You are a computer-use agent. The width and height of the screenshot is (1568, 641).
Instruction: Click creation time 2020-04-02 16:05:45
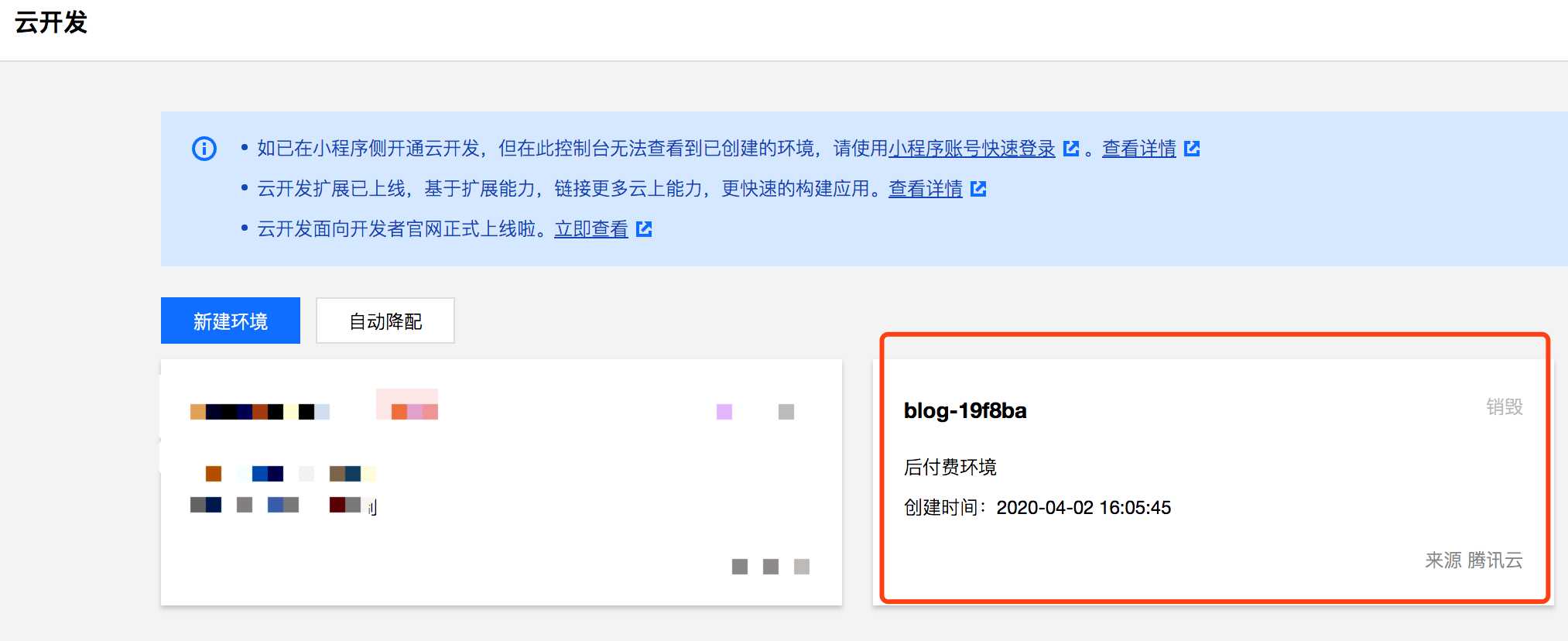click(x=1084, y=508)
